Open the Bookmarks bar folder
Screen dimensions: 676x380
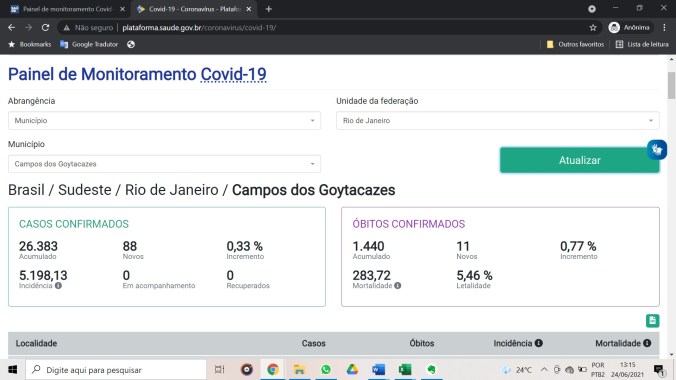pos(30,44)
